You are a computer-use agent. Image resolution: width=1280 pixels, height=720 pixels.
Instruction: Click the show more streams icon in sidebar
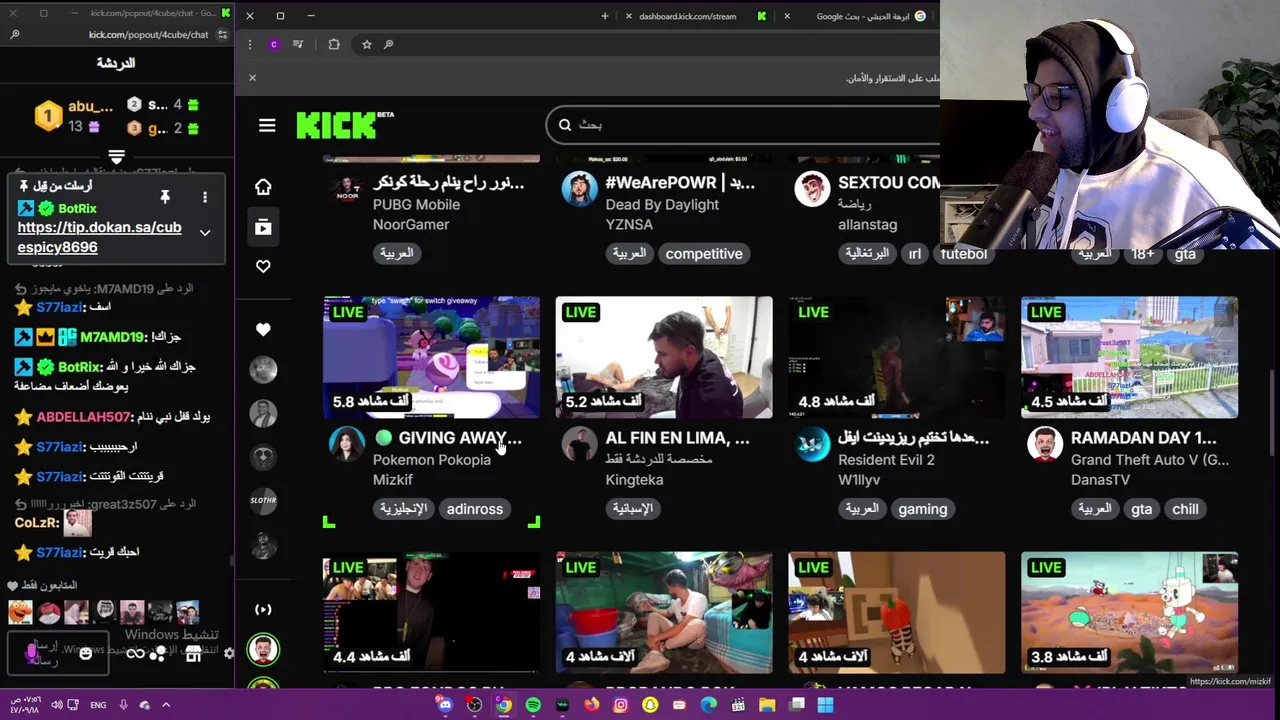point(263,609)
